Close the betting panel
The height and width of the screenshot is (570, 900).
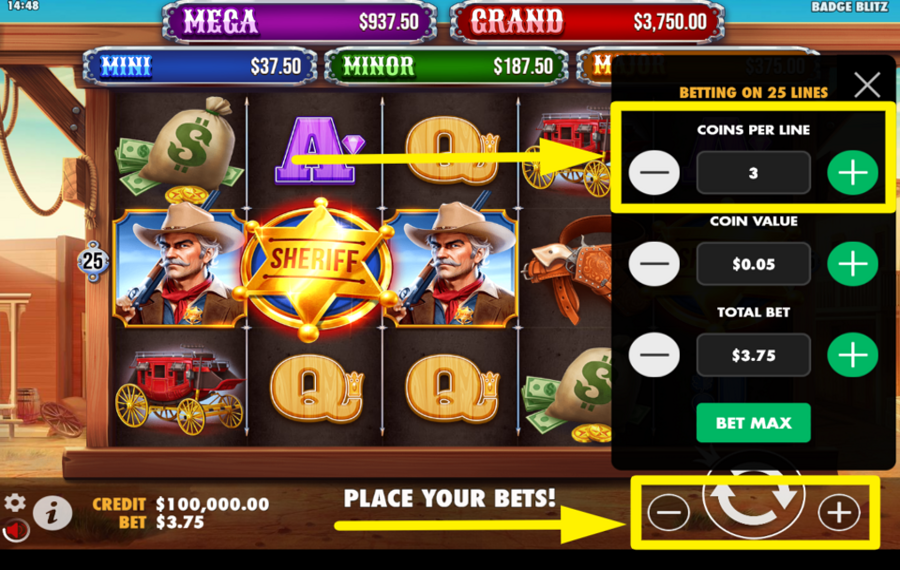[x=867, y=86]
